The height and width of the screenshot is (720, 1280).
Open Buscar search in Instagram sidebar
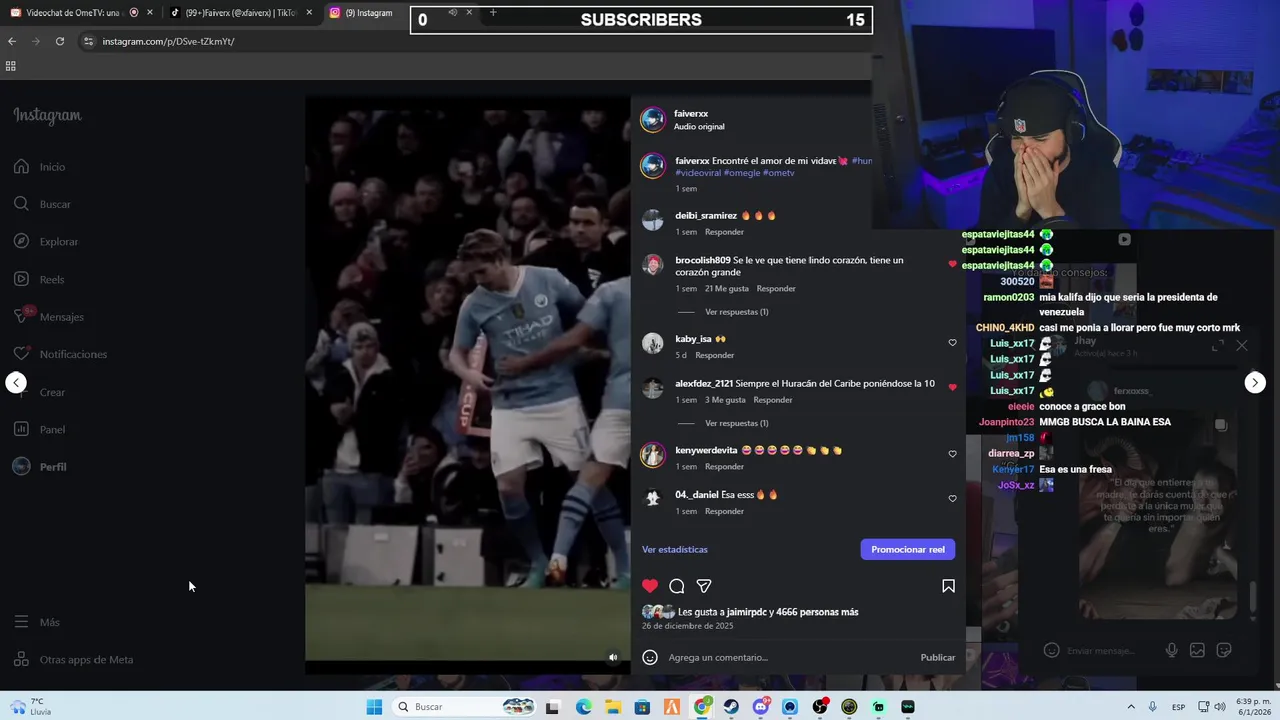[x=42, y=204]
